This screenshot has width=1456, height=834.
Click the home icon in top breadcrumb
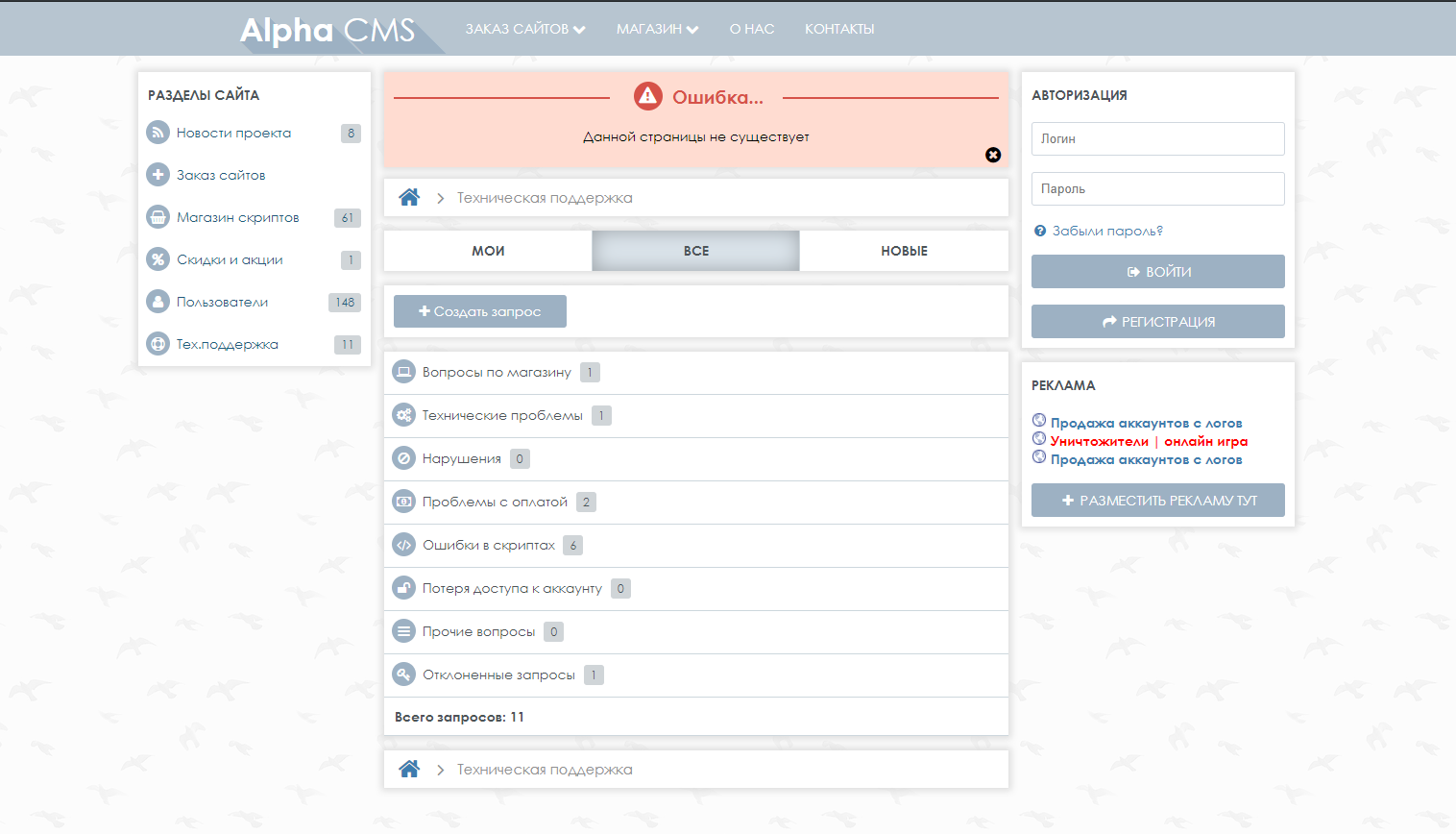409,198
